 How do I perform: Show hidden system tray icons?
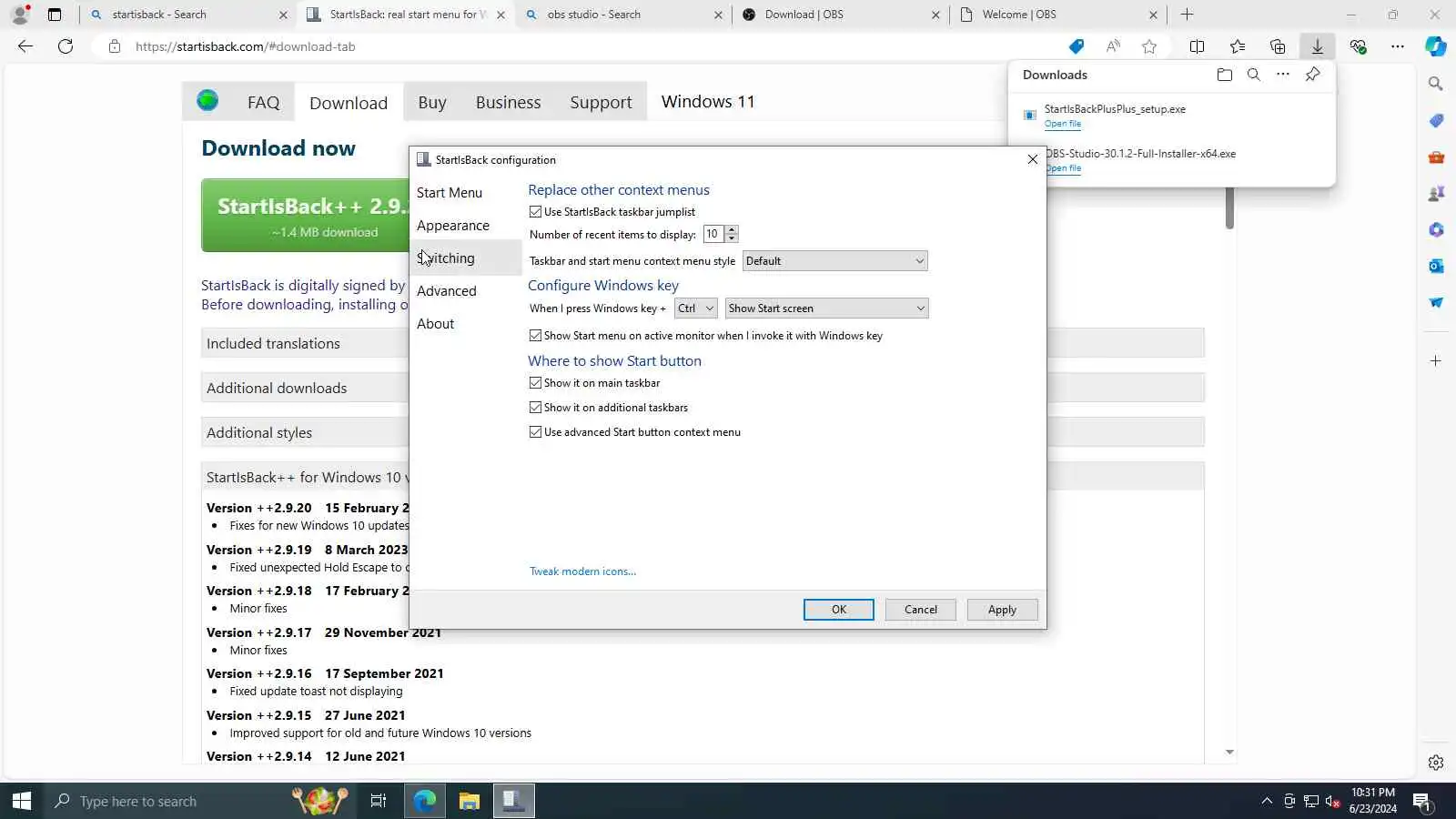[x=1267, y=802]
